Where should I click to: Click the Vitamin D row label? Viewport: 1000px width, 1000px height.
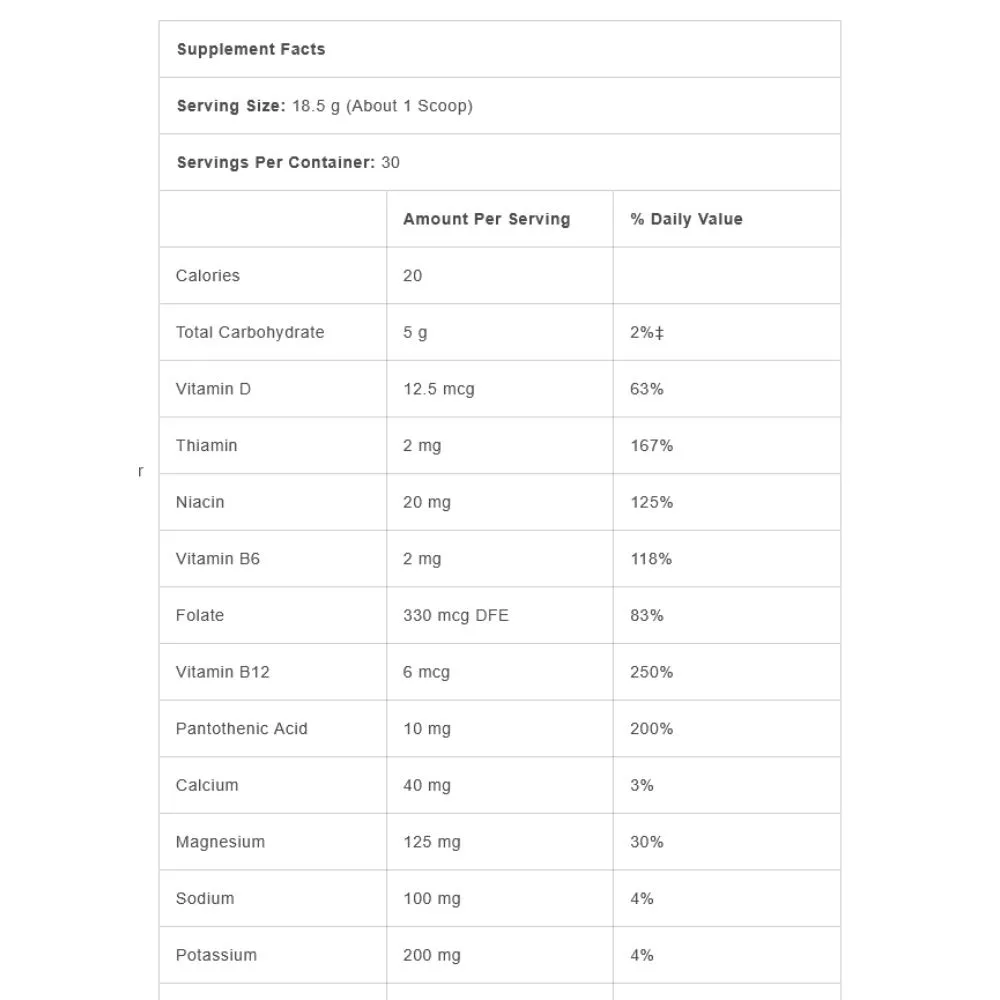(x=214, y=389)
